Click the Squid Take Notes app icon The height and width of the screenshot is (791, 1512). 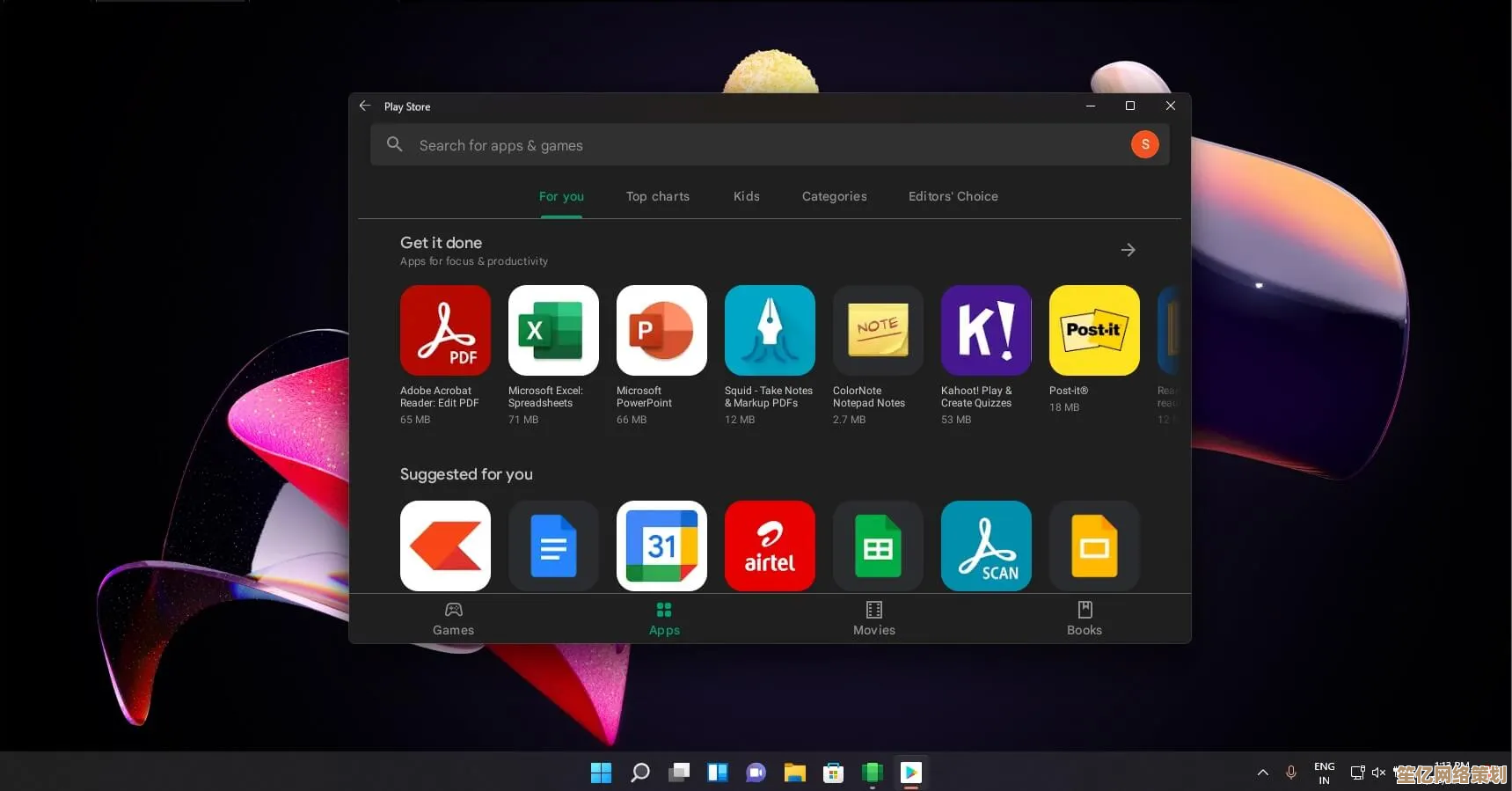[770, 331]
